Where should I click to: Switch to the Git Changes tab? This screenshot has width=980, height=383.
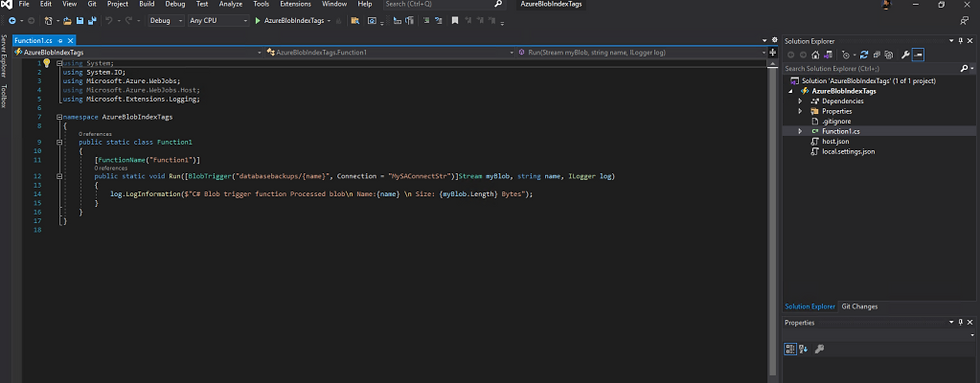click(x=859, y=307)
